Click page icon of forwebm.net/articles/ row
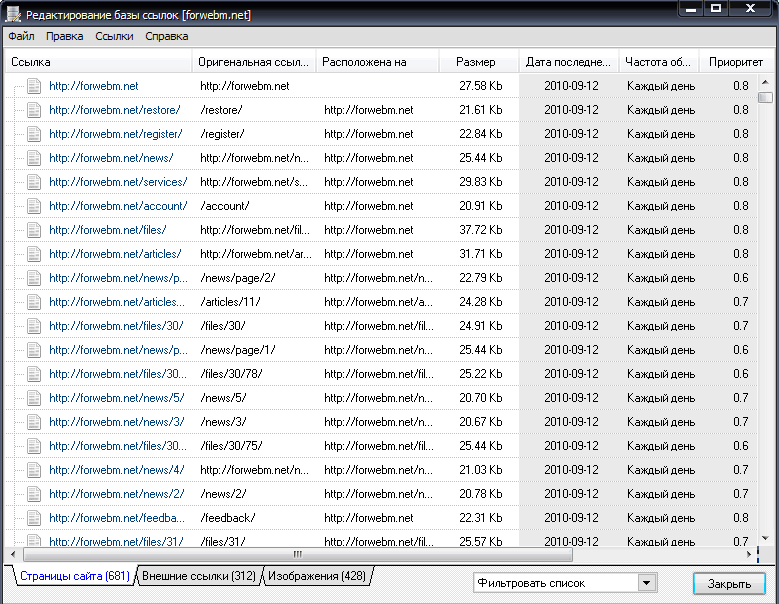Screen dimensions: 779x604 [34, 254]
